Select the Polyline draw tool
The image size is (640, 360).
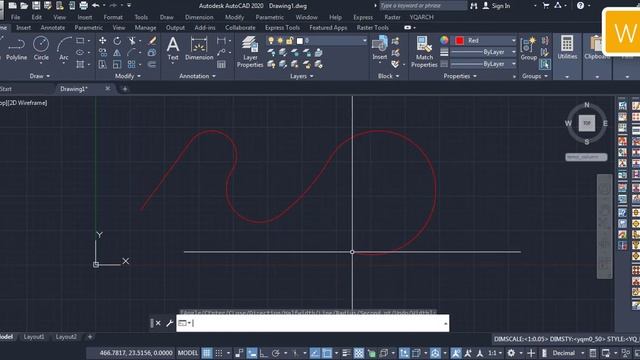16,48
